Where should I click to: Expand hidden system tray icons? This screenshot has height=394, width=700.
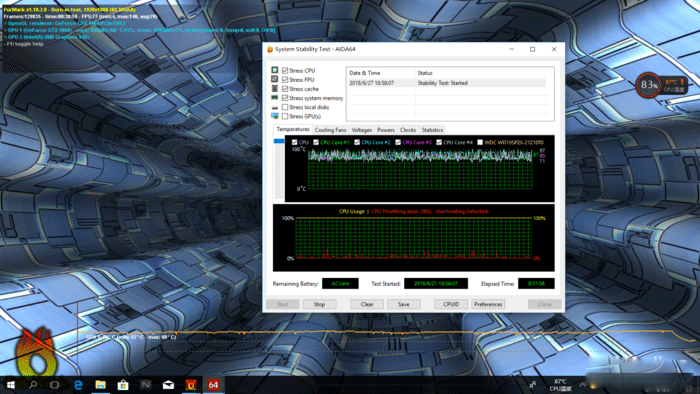point(582,385)
